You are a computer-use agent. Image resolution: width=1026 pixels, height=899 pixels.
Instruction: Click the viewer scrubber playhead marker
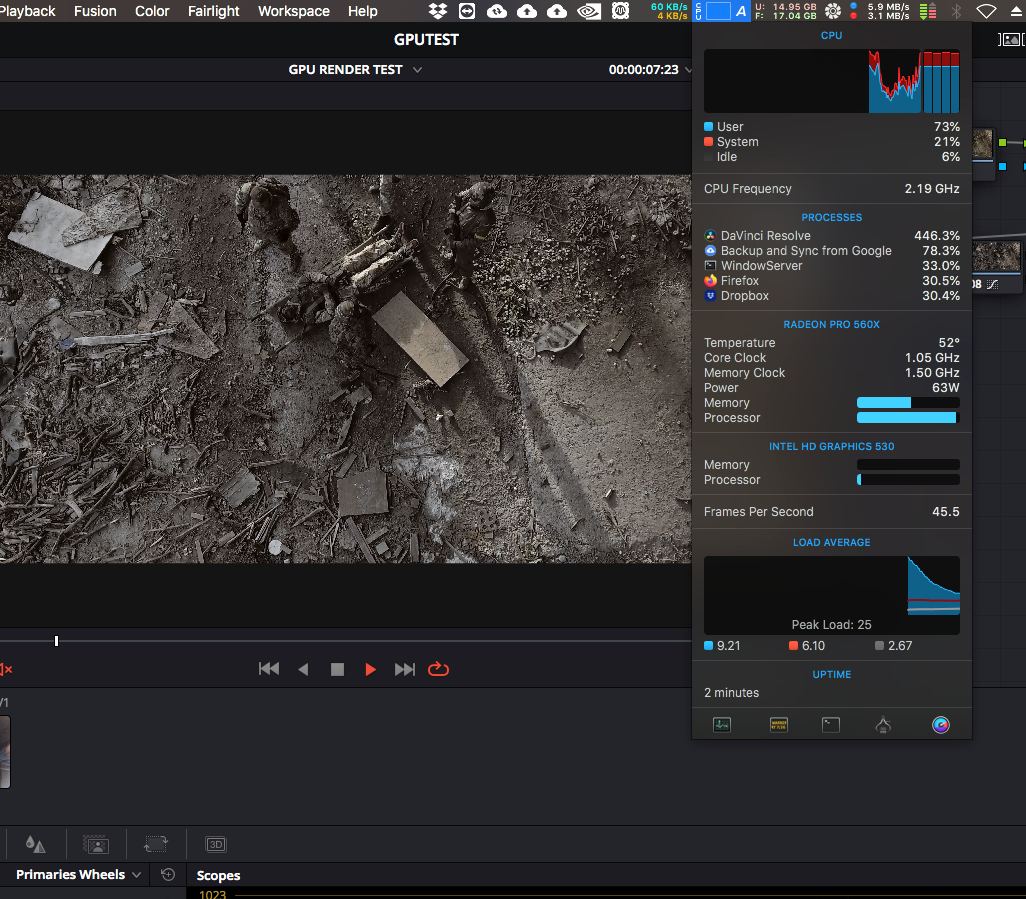click(56, 640)
